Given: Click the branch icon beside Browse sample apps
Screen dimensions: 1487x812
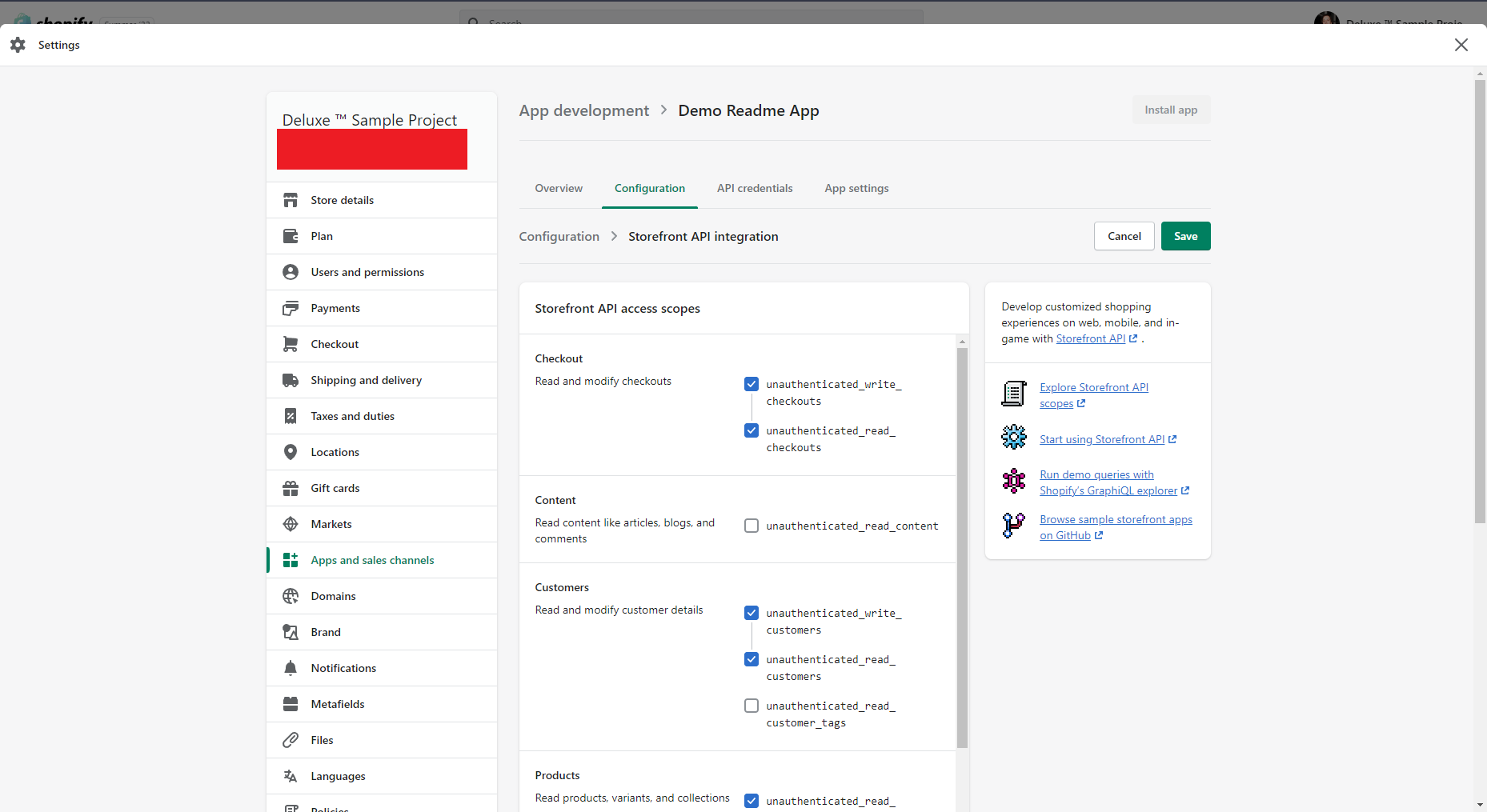Looking at the screenshot, I should 1014,526.
